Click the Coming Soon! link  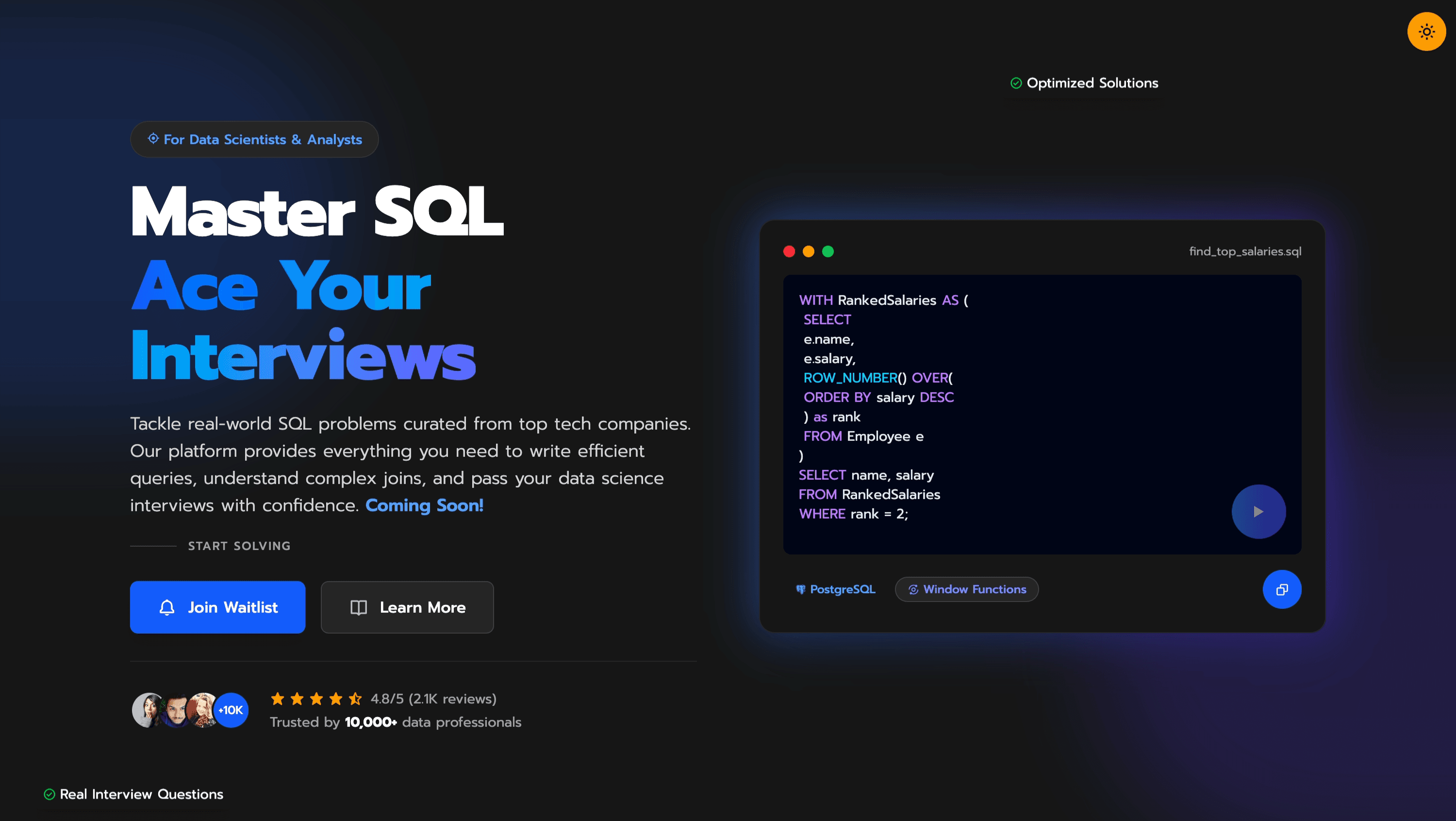[x=425, y=505]
